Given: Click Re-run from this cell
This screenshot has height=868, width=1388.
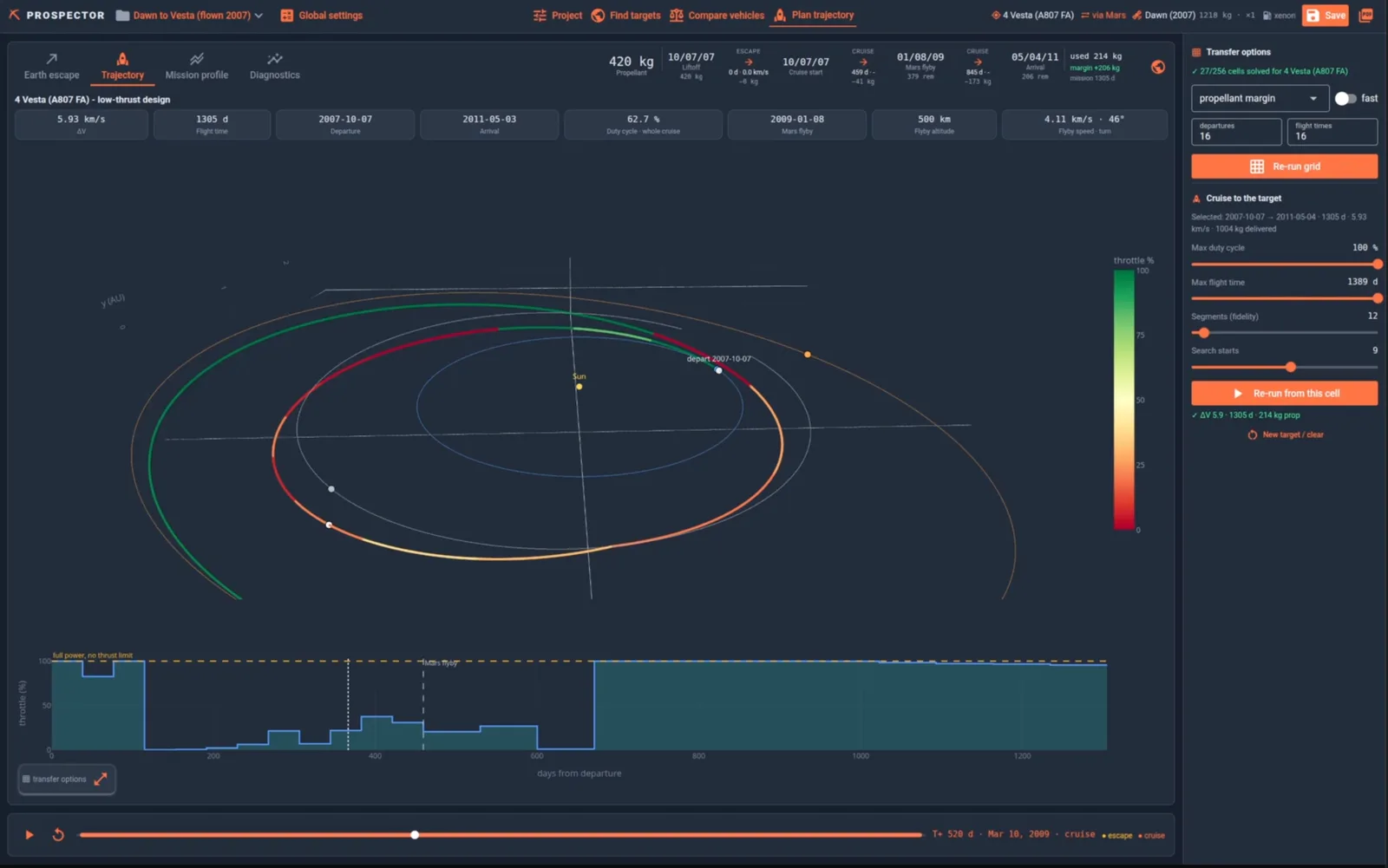Looking at the screenshot, I should click(x=1284, y=394).
